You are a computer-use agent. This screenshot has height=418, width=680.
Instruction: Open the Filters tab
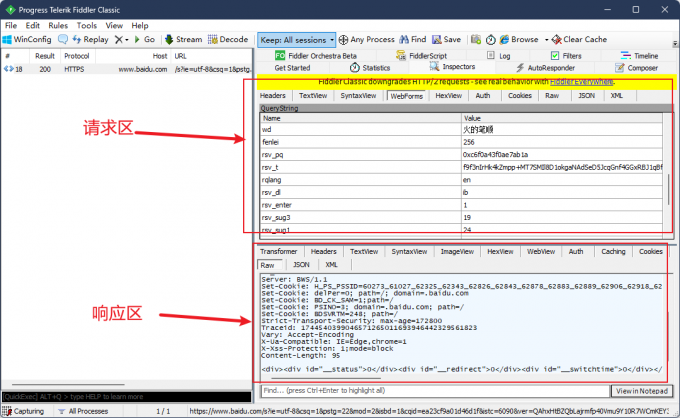(x=566, y=56)
